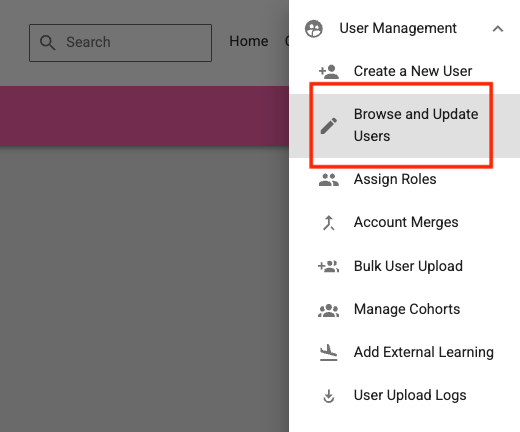The image size is (520, 432).
Task: Click the add-person icon for Create a New User
Action: [x=329, y=71]
